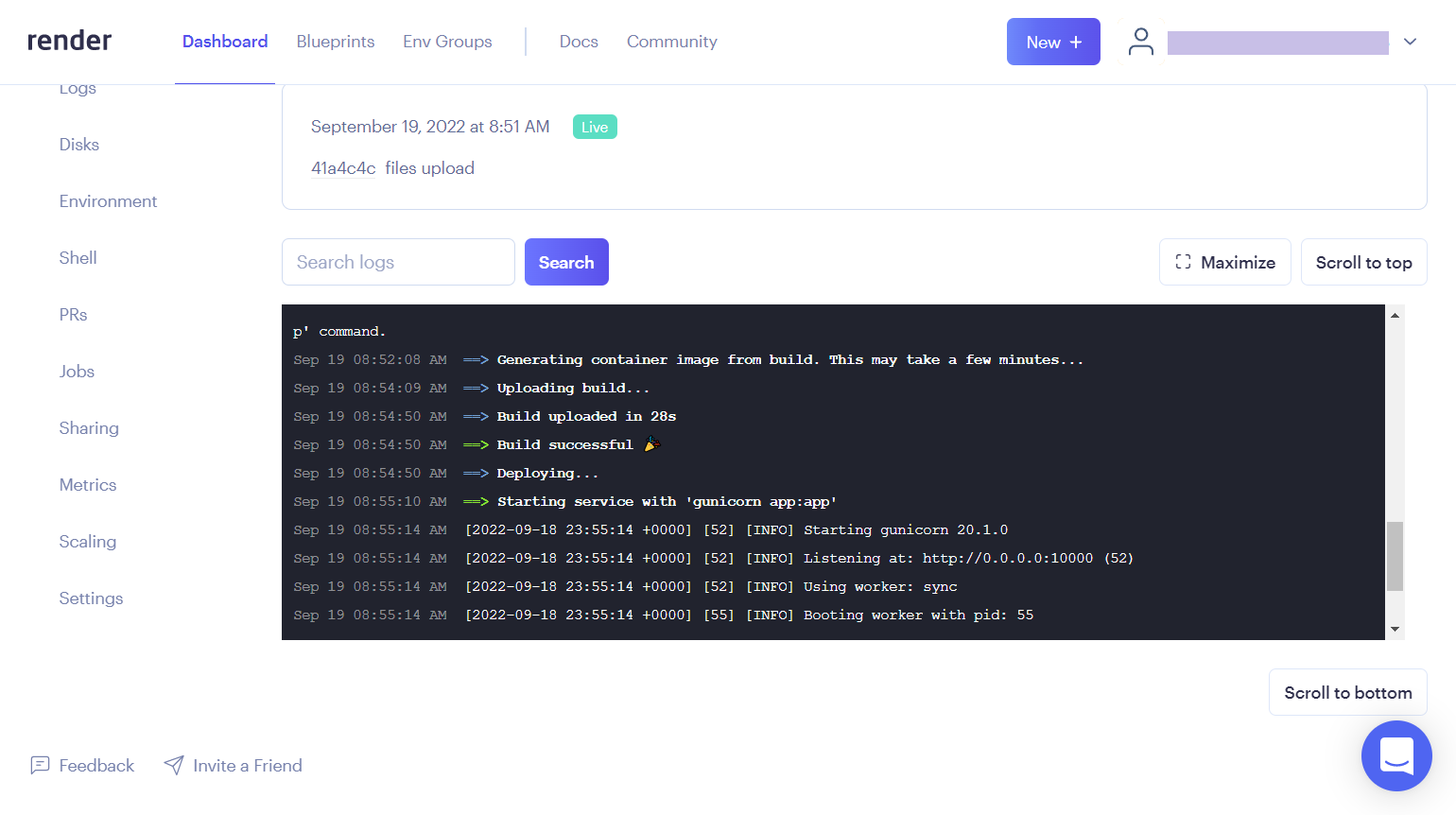Open the Metrics section
The width and height of the screenshot is (1456, 815).
pyautogui.click(x=87, y=484)
